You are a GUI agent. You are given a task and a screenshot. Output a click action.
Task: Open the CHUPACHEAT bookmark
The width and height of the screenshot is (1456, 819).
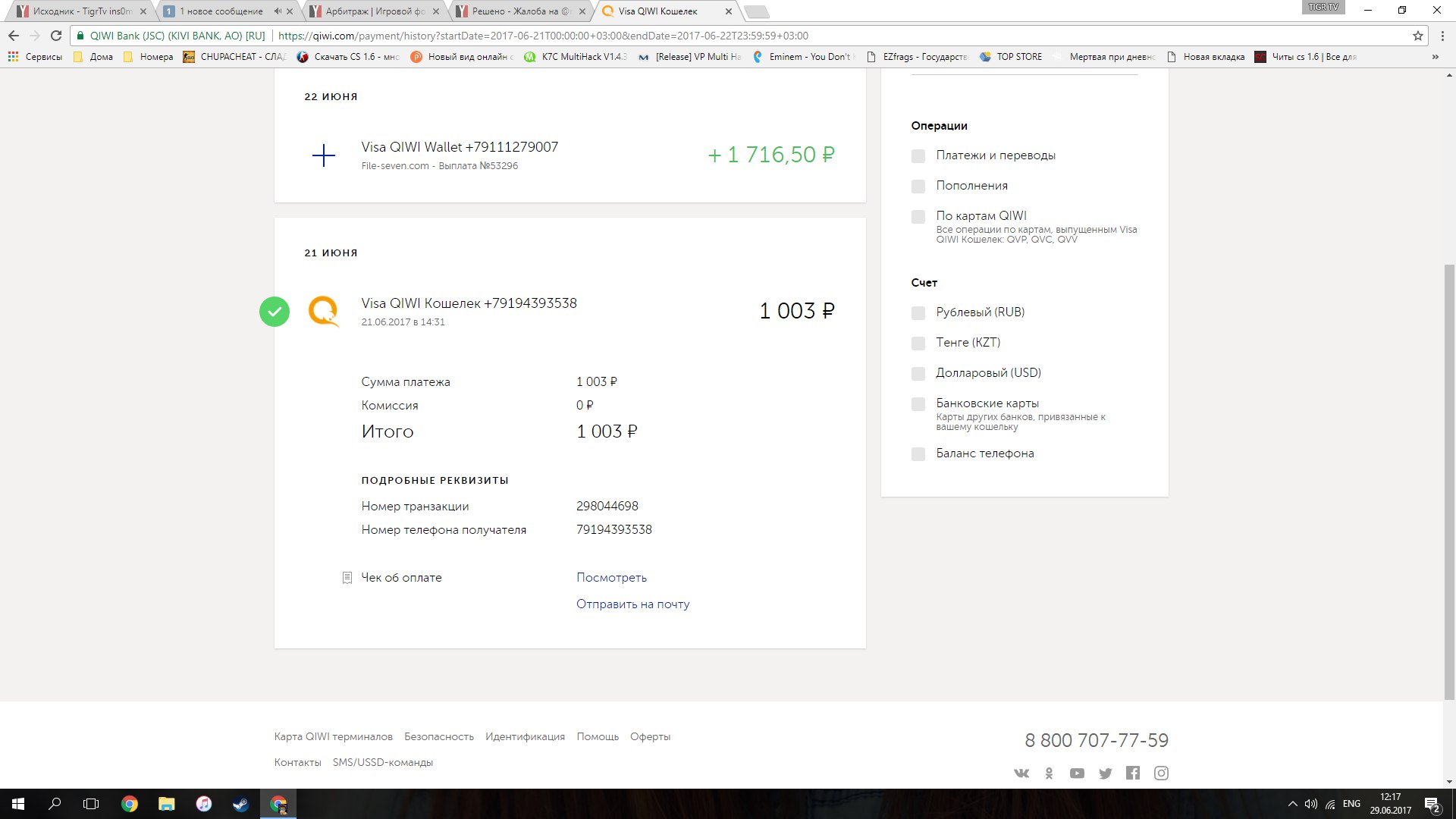235,57
